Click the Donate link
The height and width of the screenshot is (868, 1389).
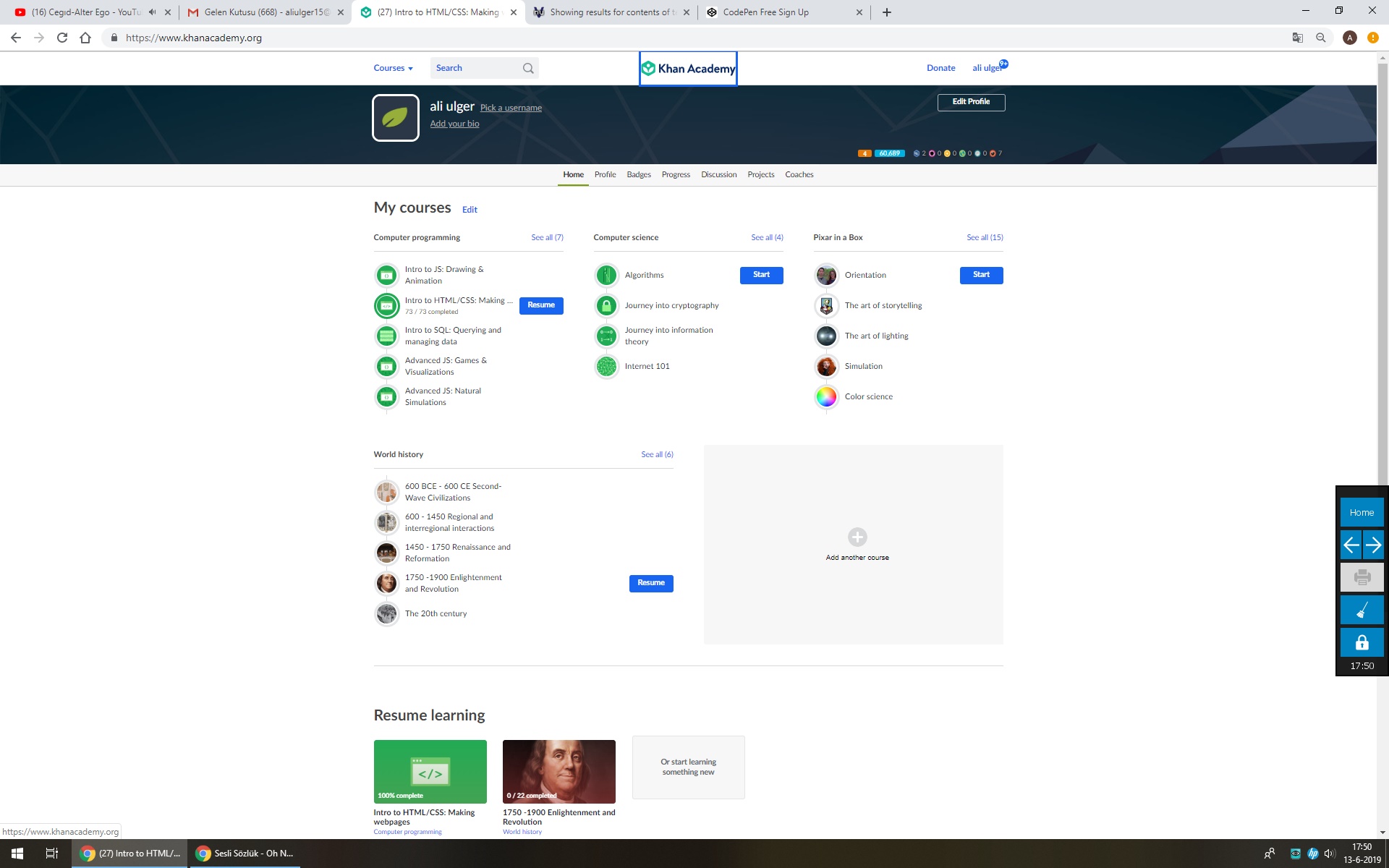tap(940, 68)
